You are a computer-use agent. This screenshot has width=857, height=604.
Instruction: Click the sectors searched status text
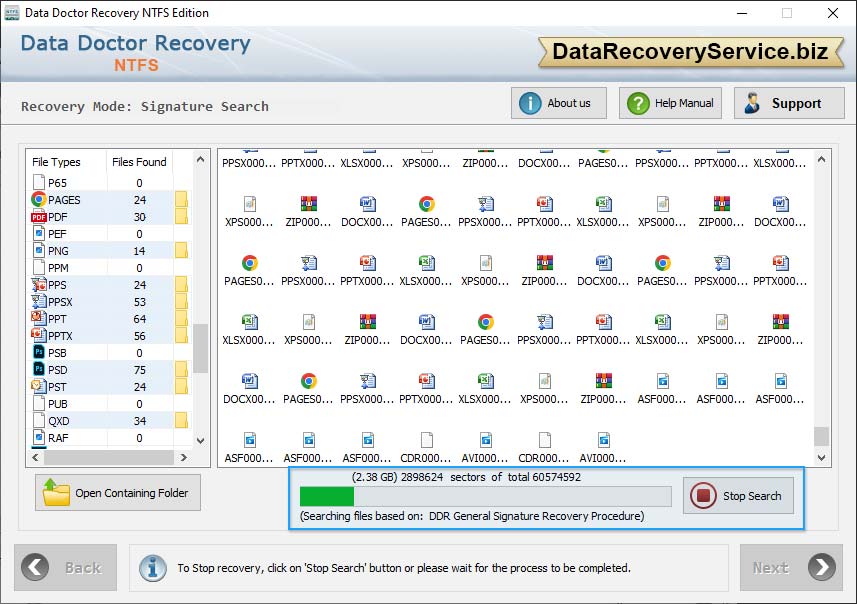coord(466,477)
